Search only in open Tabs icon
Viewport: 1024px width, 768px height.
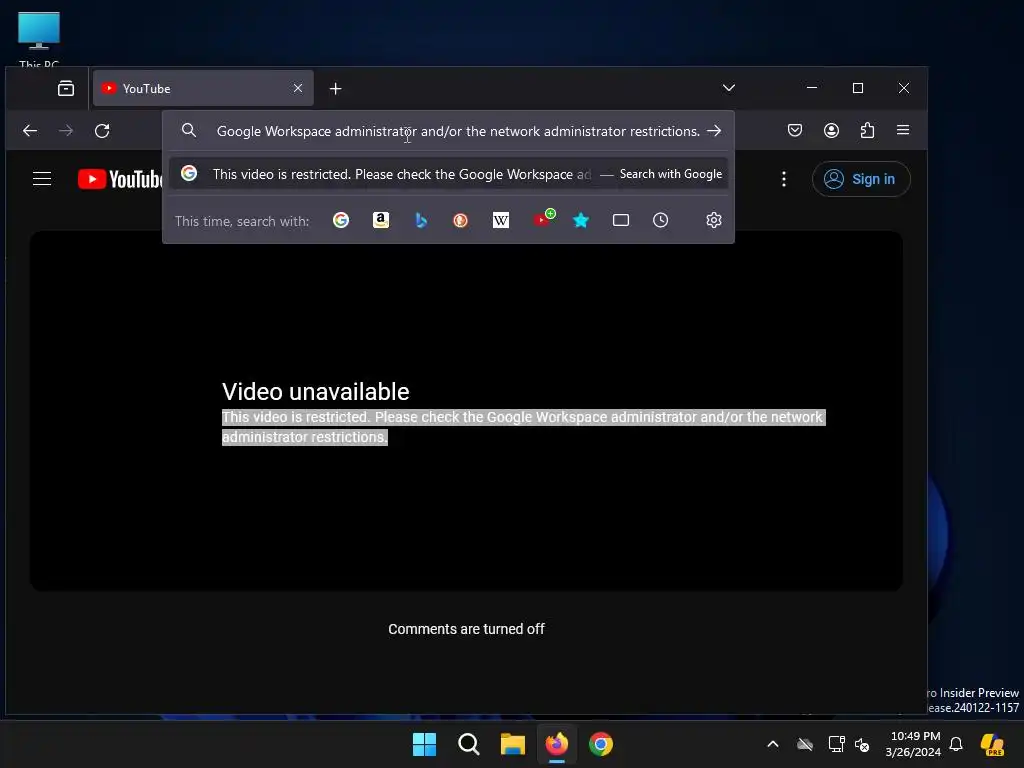(x=620, y=220)
